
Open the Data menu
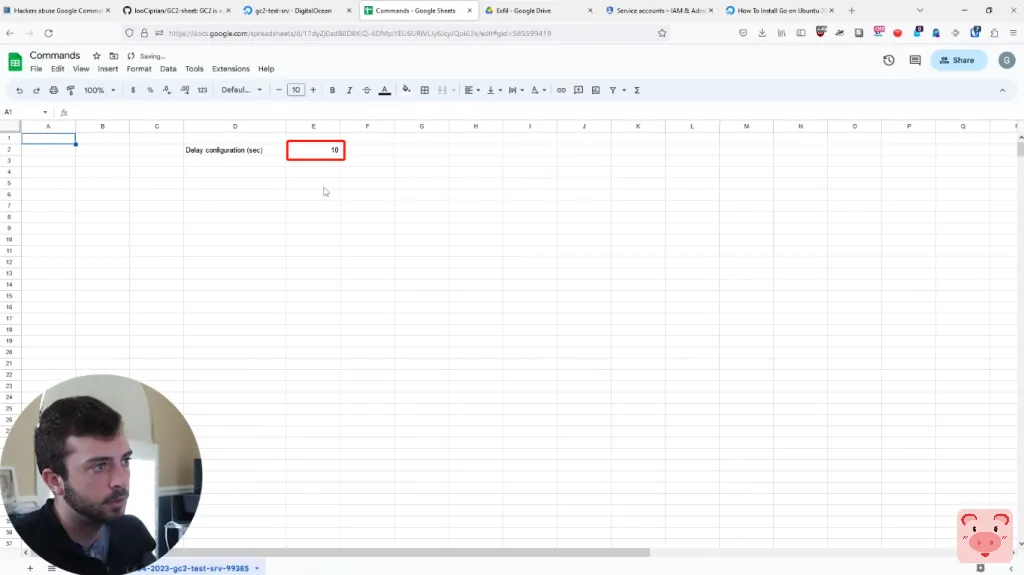click(168, 69)
